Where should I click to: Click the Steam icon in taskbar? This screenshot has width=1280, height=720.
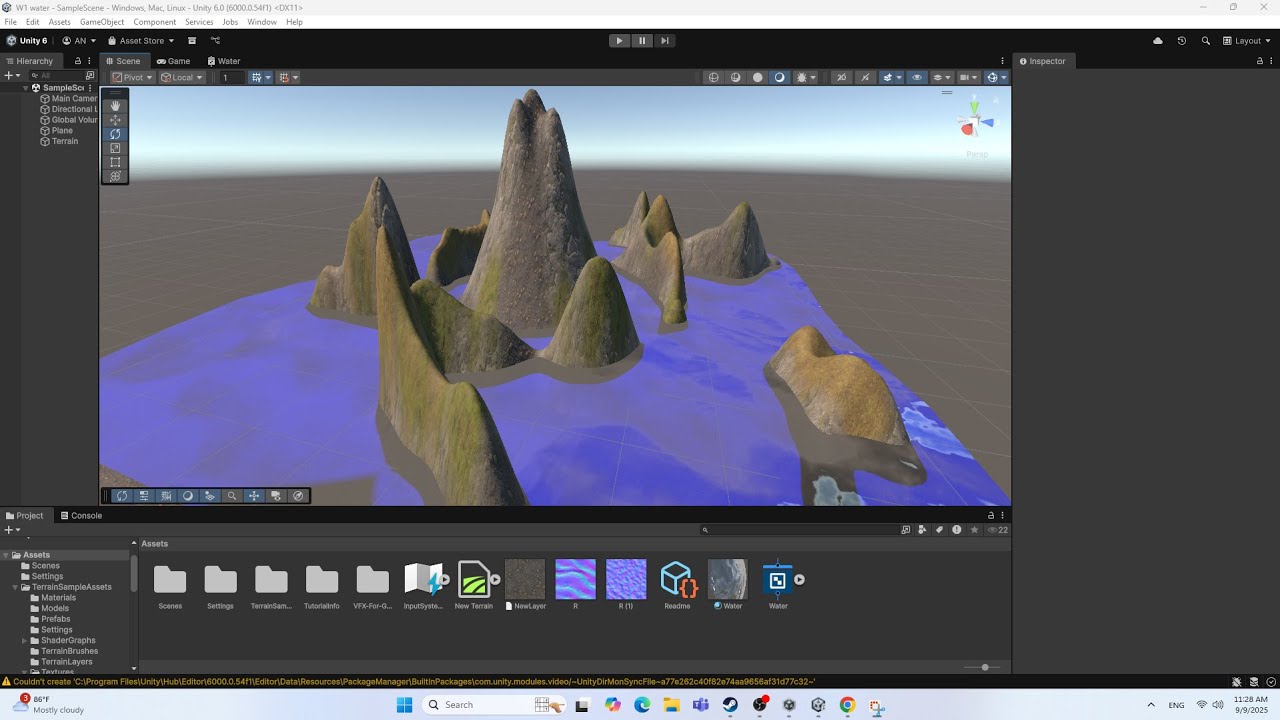click(x=731, y=705)
